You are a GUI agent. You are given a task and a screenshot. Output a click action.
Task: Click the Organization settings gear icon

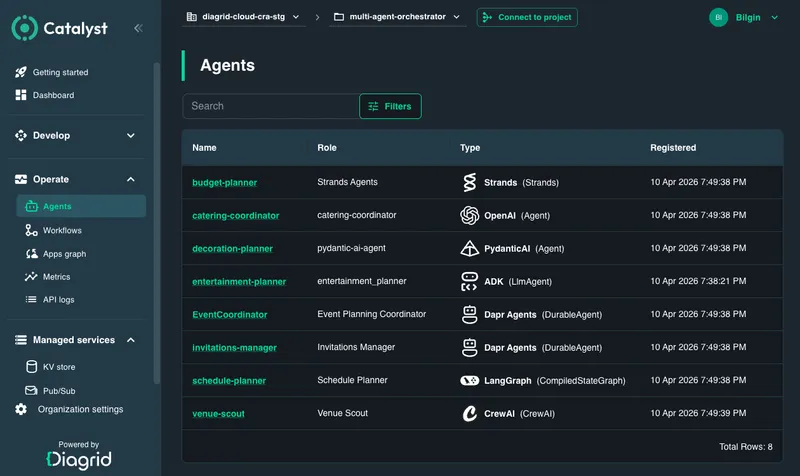click(x=21, y=409)
